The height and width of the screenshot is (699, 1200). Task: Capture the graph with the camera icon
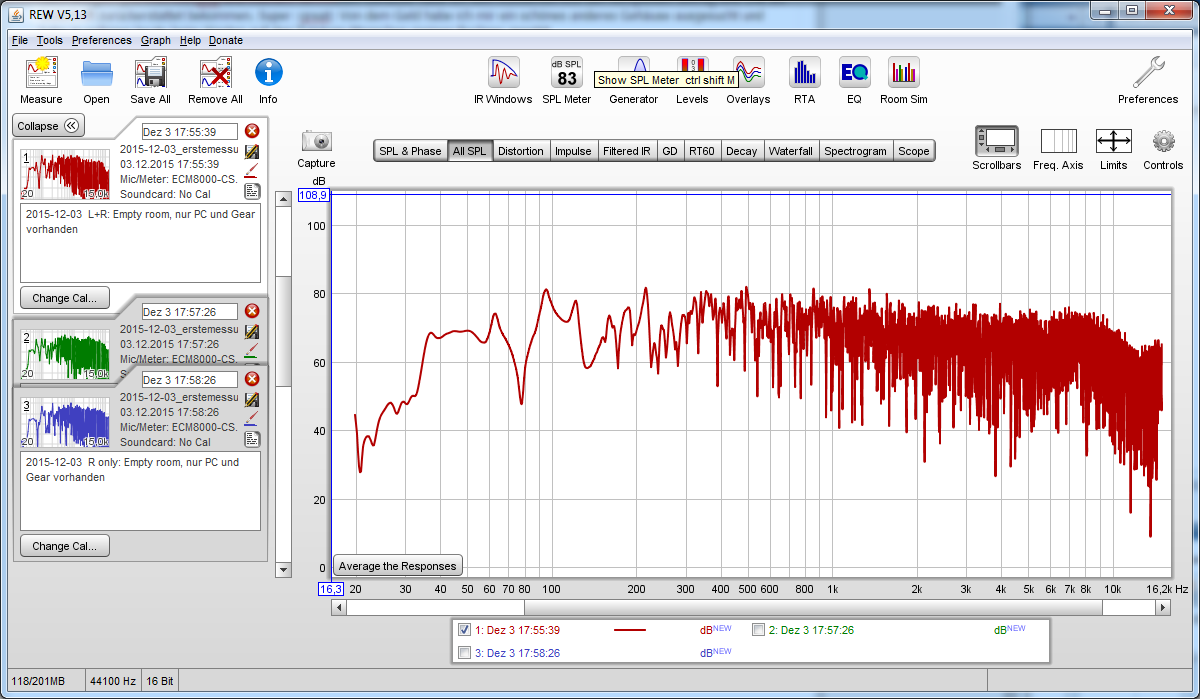[317, 141]
